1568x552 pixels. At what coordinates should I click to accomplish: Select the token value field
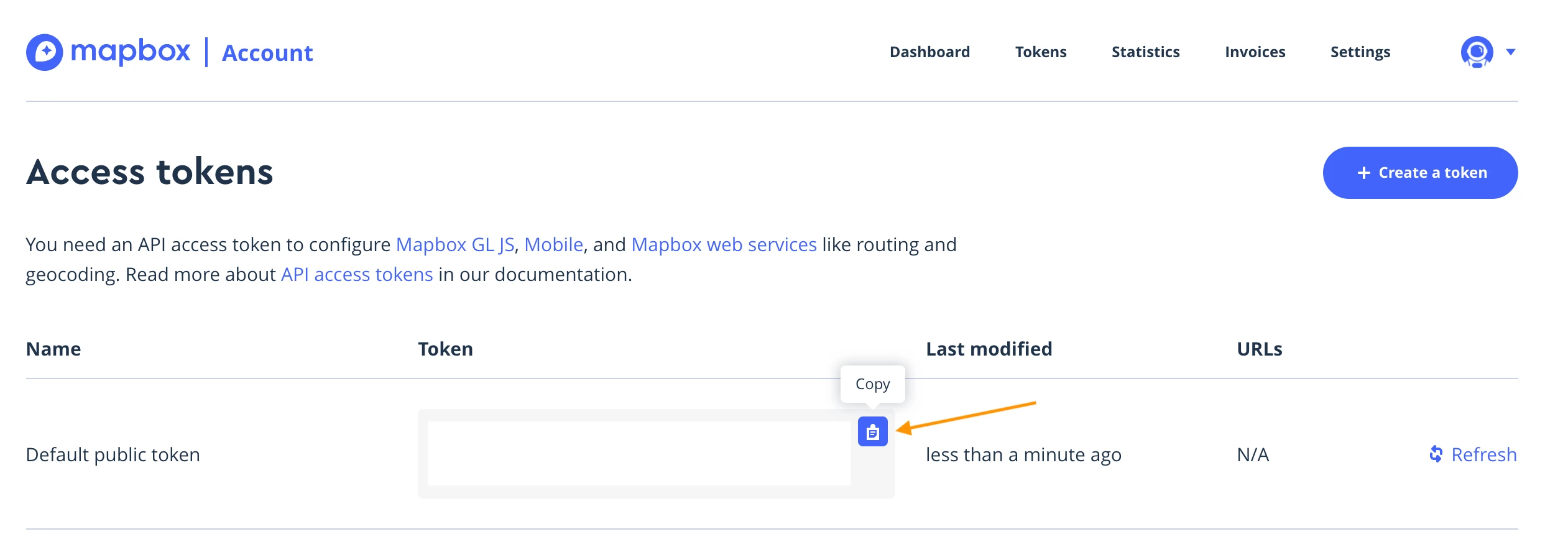(x=639, y=454)
